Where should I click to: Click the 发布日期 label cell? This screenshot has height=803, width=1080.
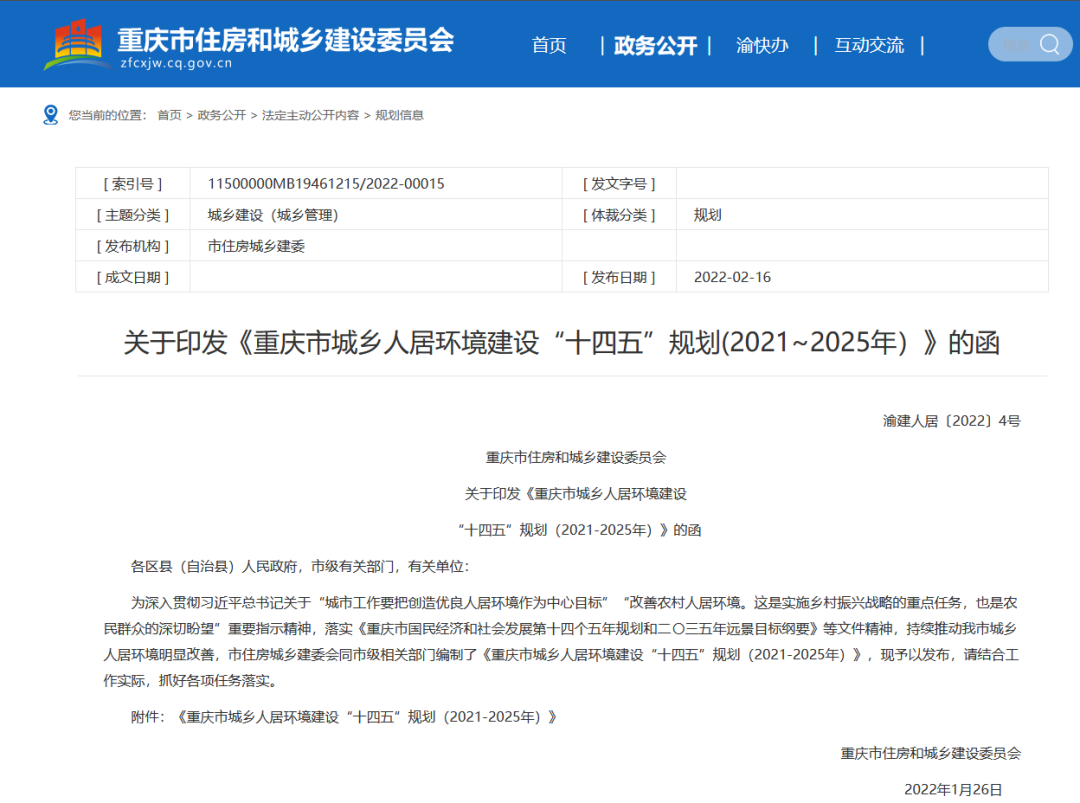point(619,277)
